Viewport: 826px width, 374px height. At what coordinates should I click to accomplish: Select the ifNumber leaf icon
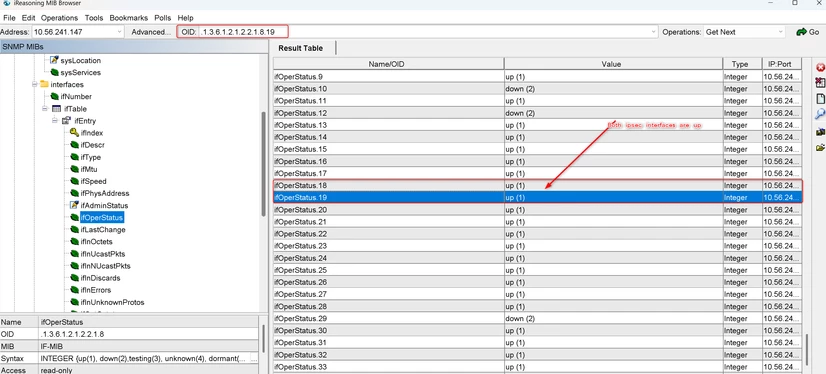[x=54, y=96]
